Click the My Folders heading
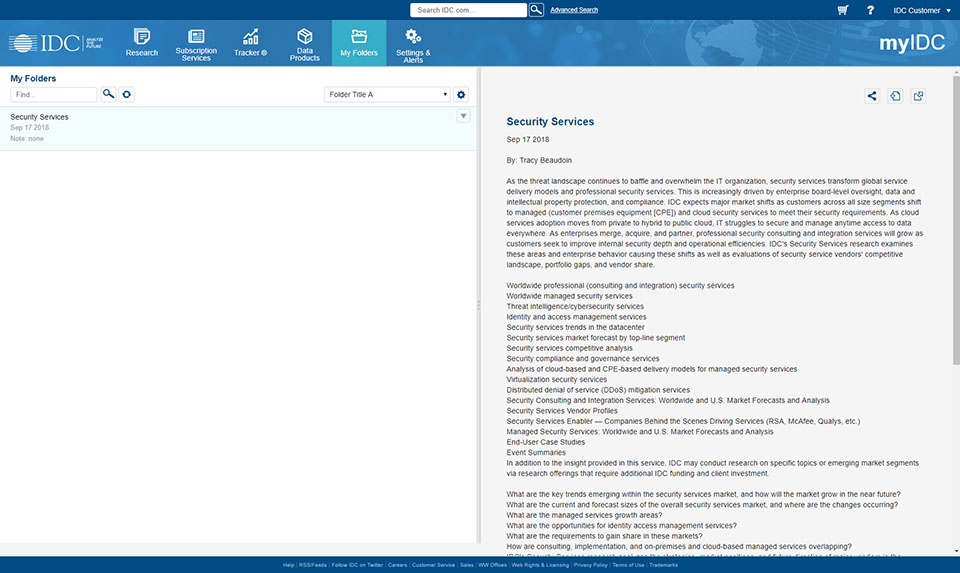Image resolution: width=960 pixels, height=573 pixels. pyautogui.click(x=33, y=78)
